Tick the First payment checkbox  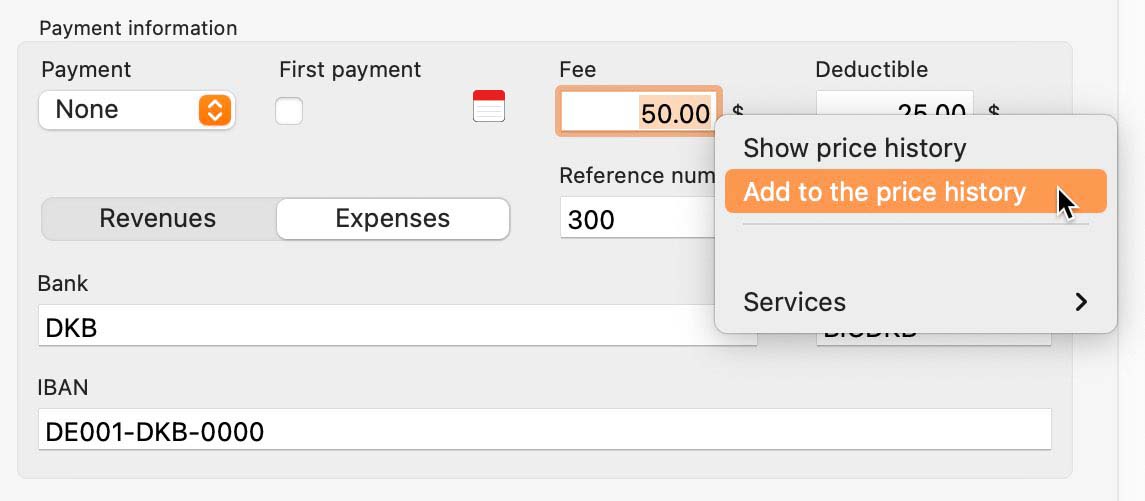pos(289,111)
